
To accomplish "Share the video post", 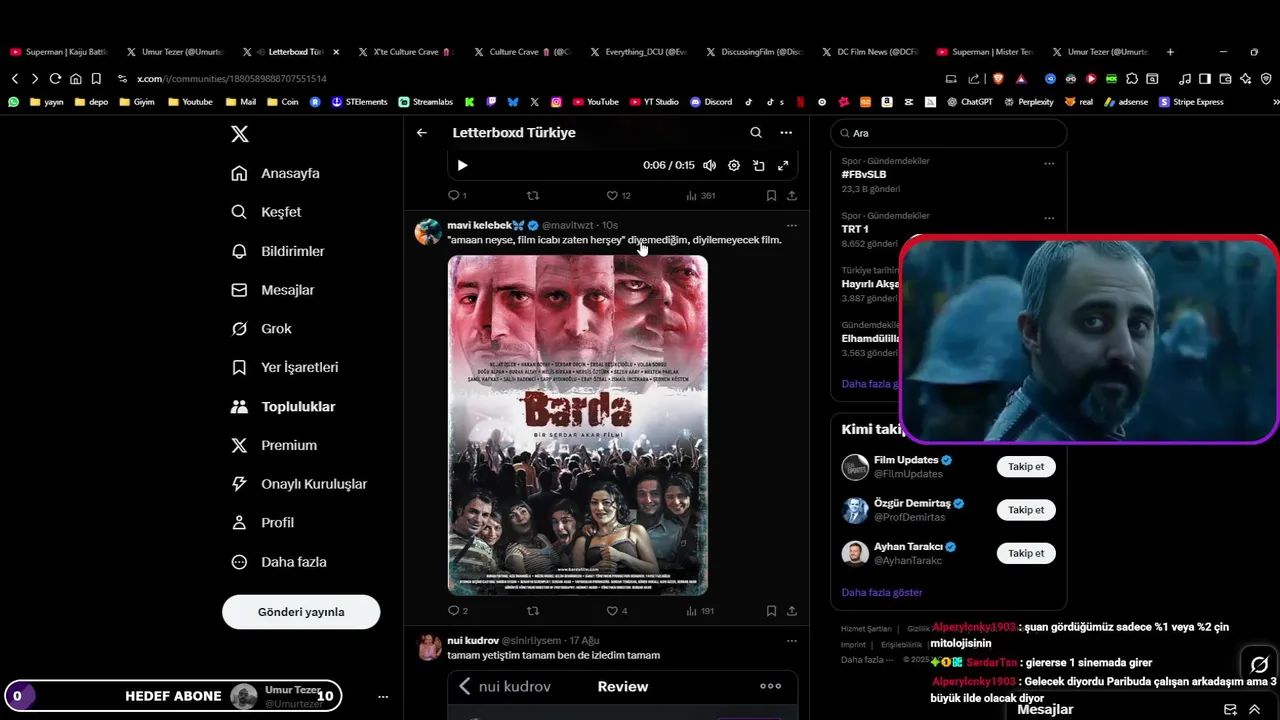I will 792,195.
